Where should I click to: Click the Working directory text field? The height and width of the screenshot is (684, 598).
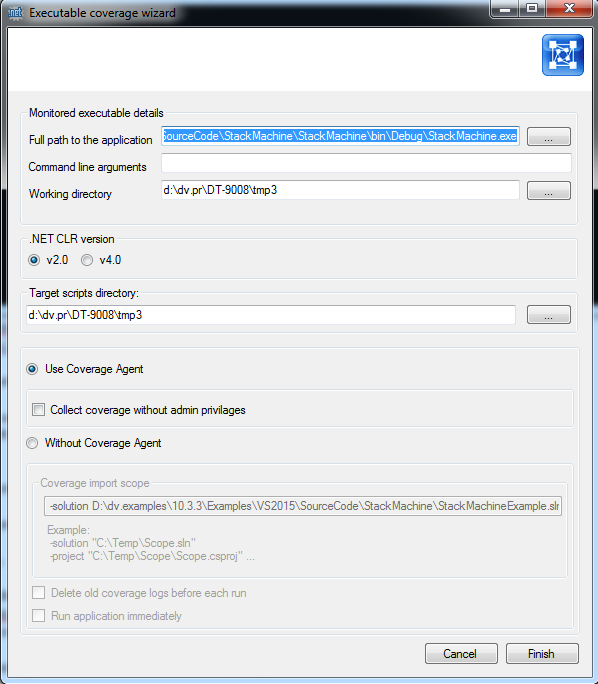340,190
